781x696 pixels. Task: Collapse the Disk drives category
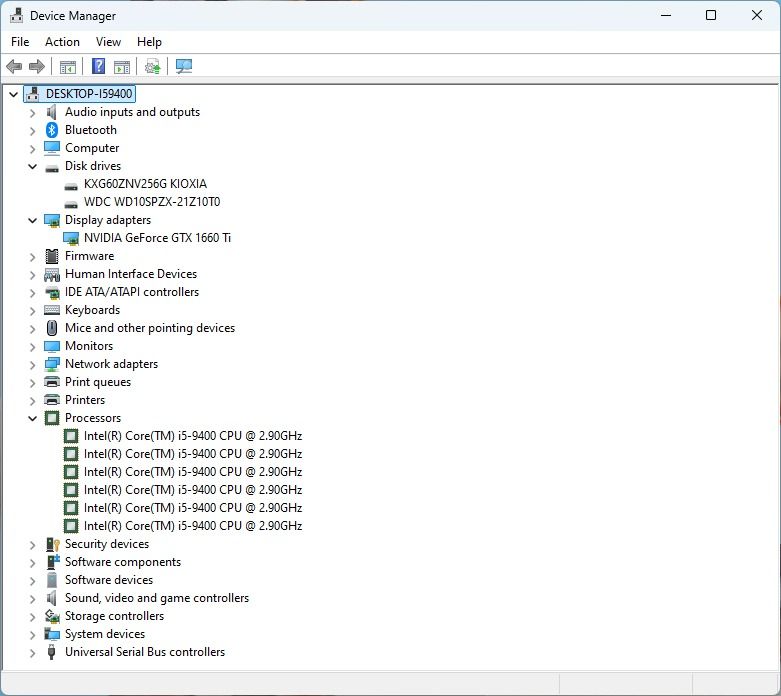point(32,167)
